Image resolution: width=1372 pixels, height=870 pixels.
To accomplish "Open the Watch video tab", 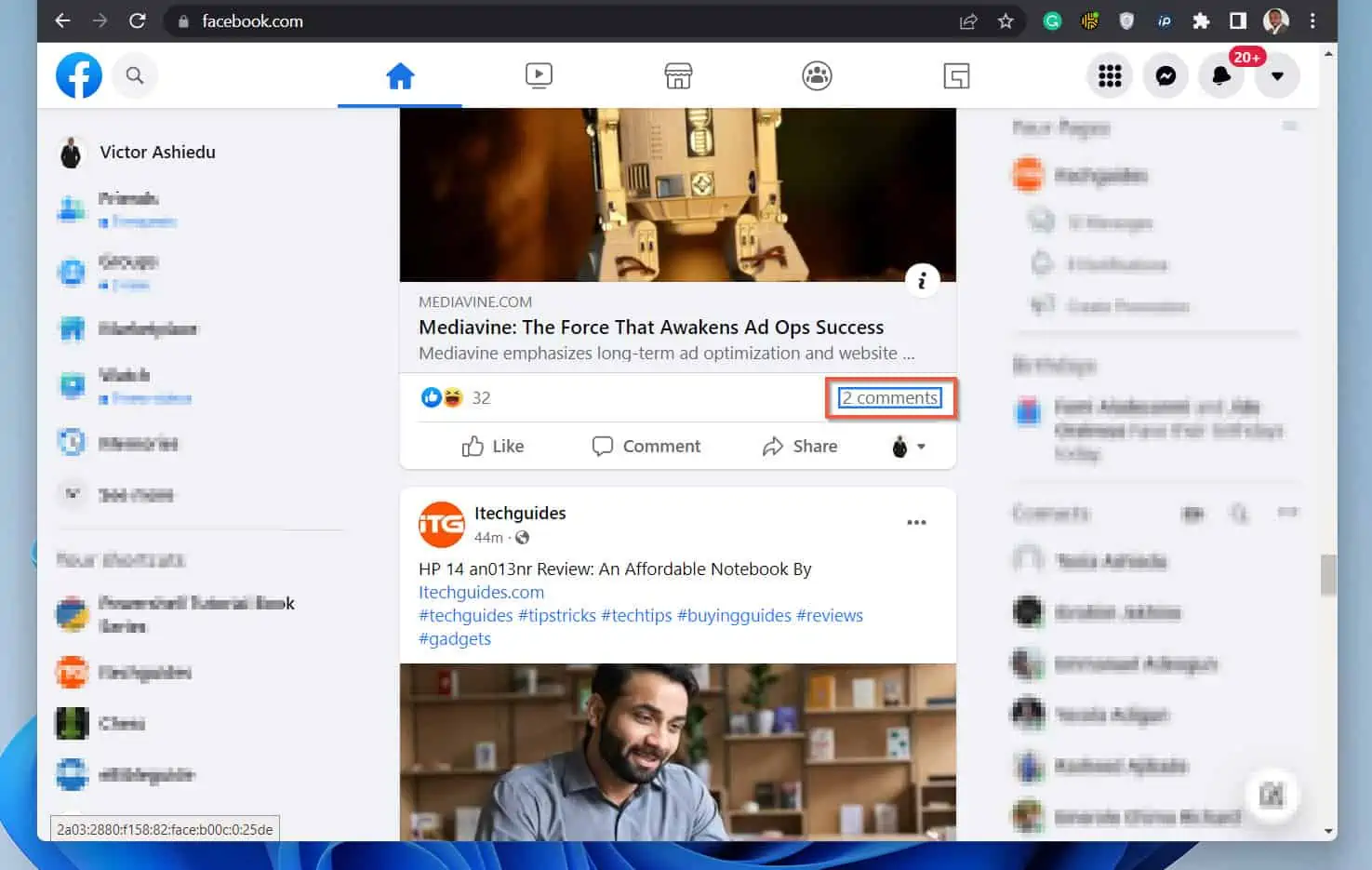I will coord(539,75).
